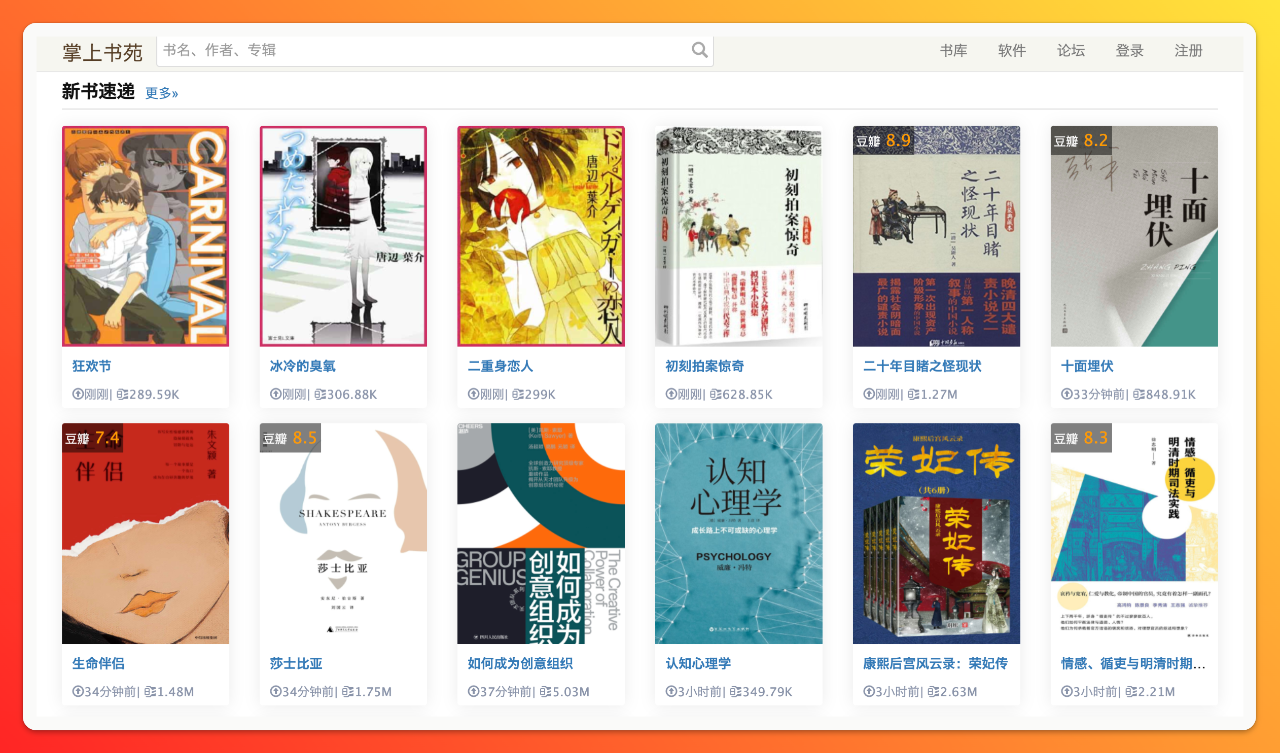This screenshot has width=1280, height=753.
Task: Open the 十面埋伏 title link
Action: tap(1087, 366)
